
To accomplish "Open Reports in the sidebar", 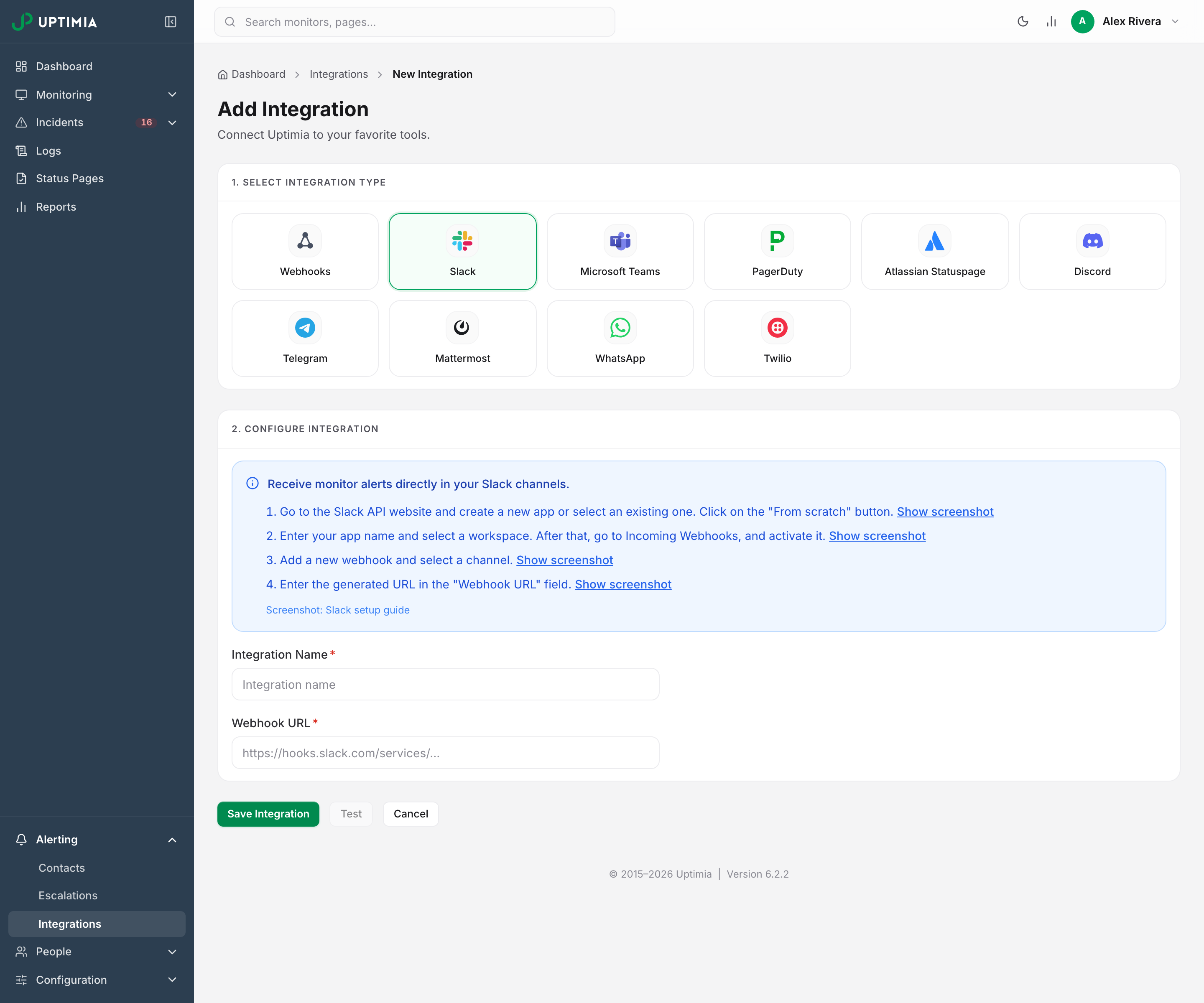I will [97, 207].
